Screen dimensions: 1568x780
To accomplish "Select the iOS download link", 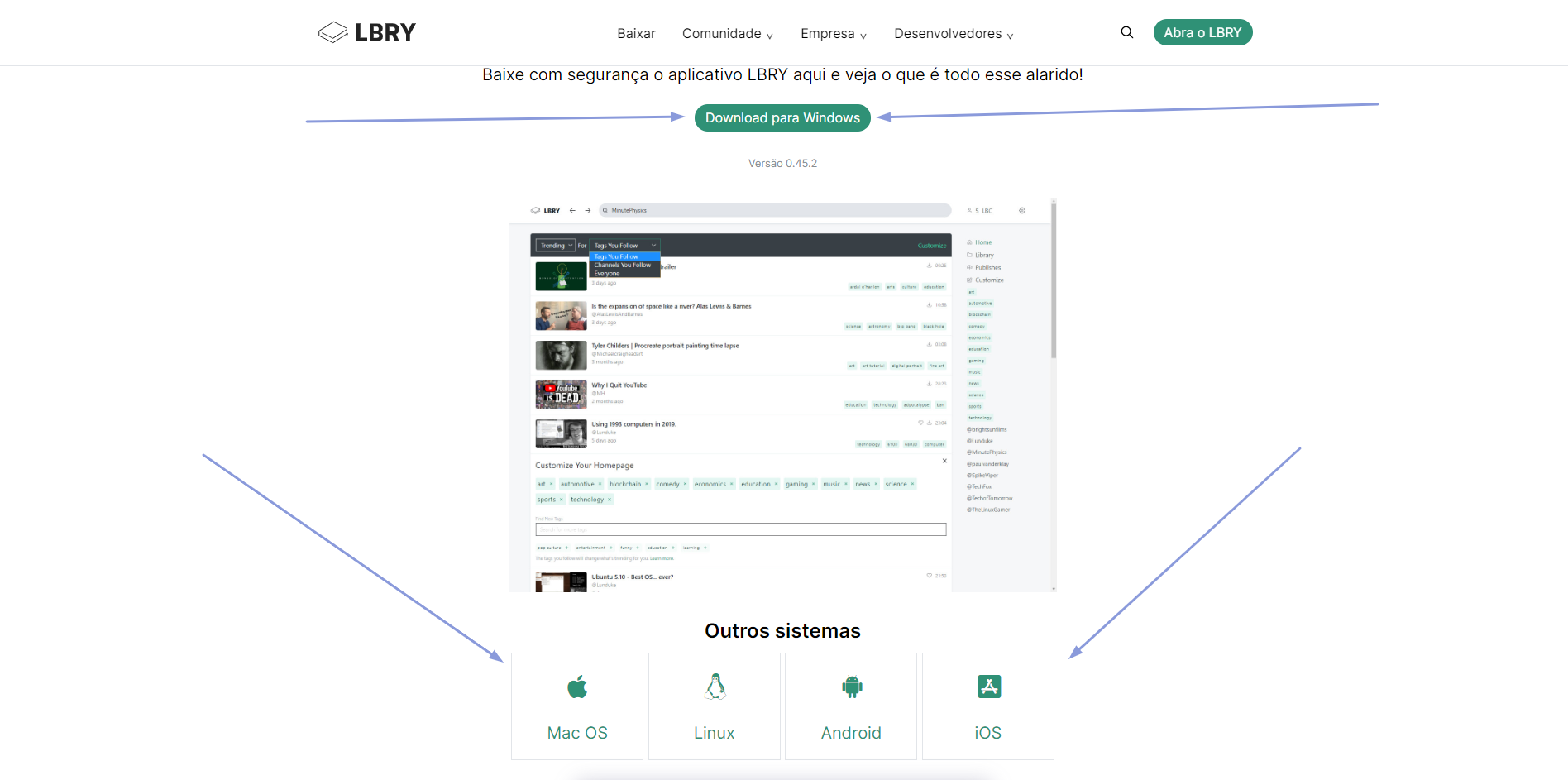I will point(988,706).
